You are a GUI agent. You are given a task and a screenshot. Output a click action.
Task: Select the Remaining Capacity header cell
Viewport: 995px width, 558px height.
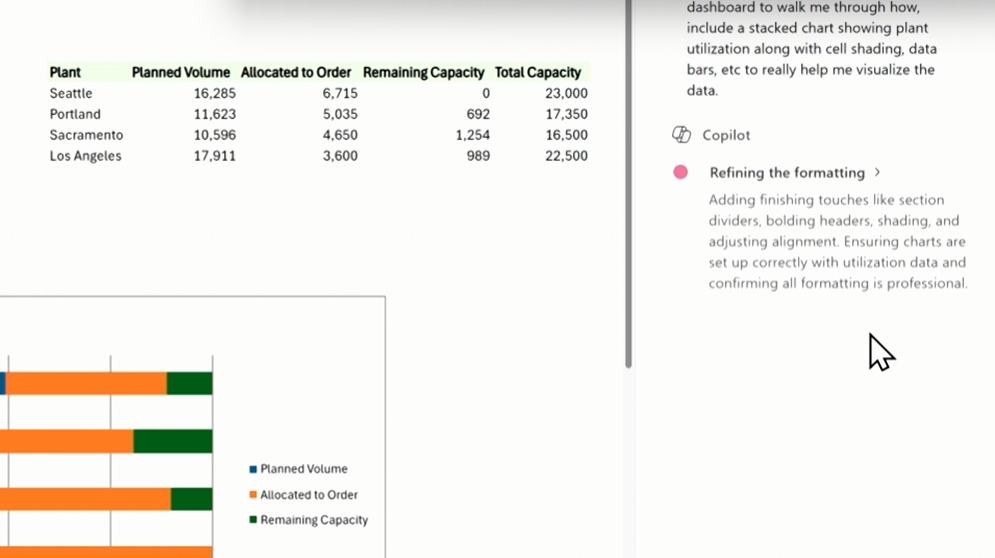click(423, 72)
